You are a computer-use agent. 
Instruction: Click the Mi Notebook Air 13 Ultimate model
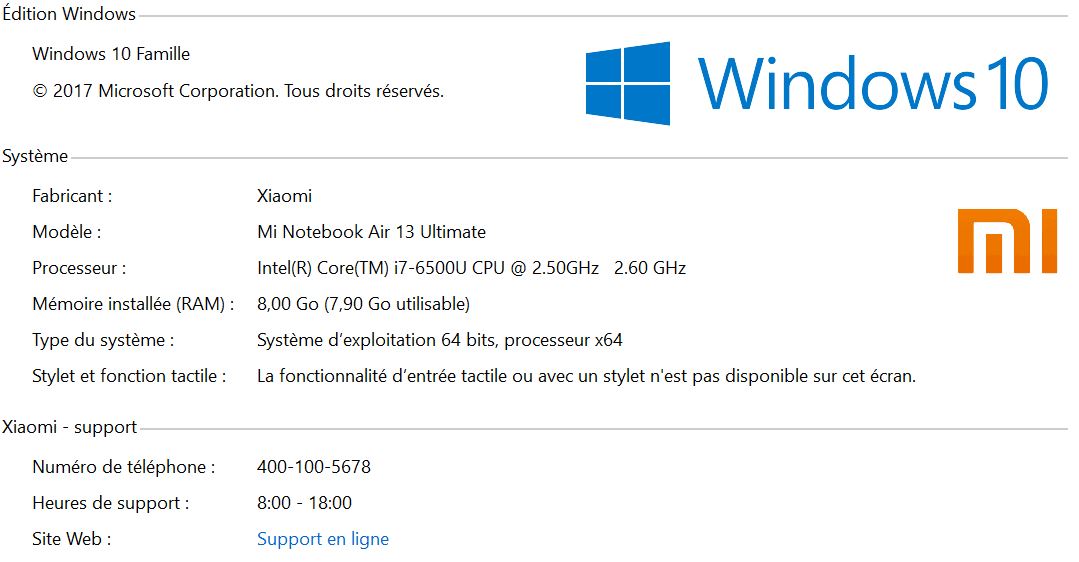pos(372,232)
